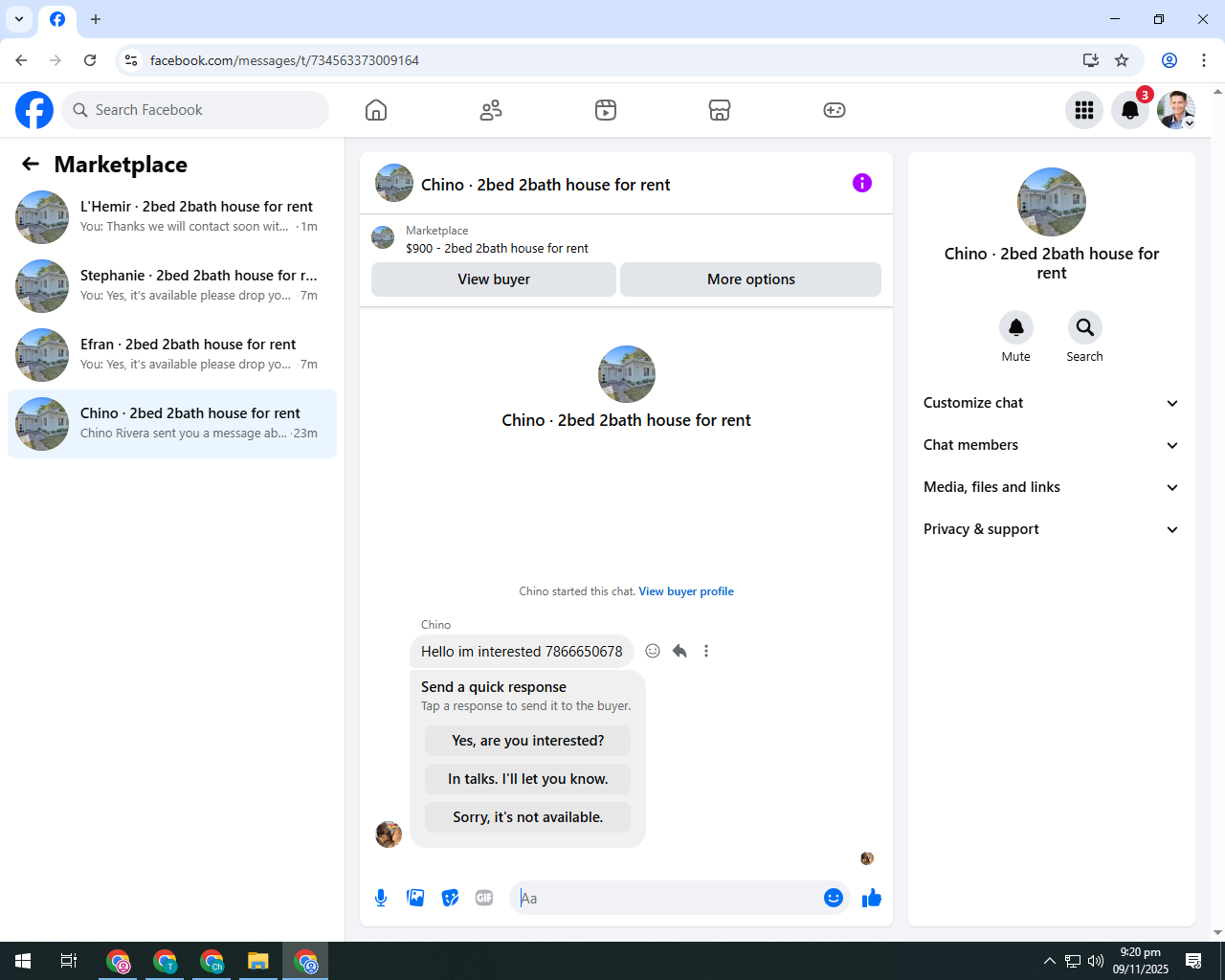Open the $900 Marketplace listing link

tap(497, 249)
